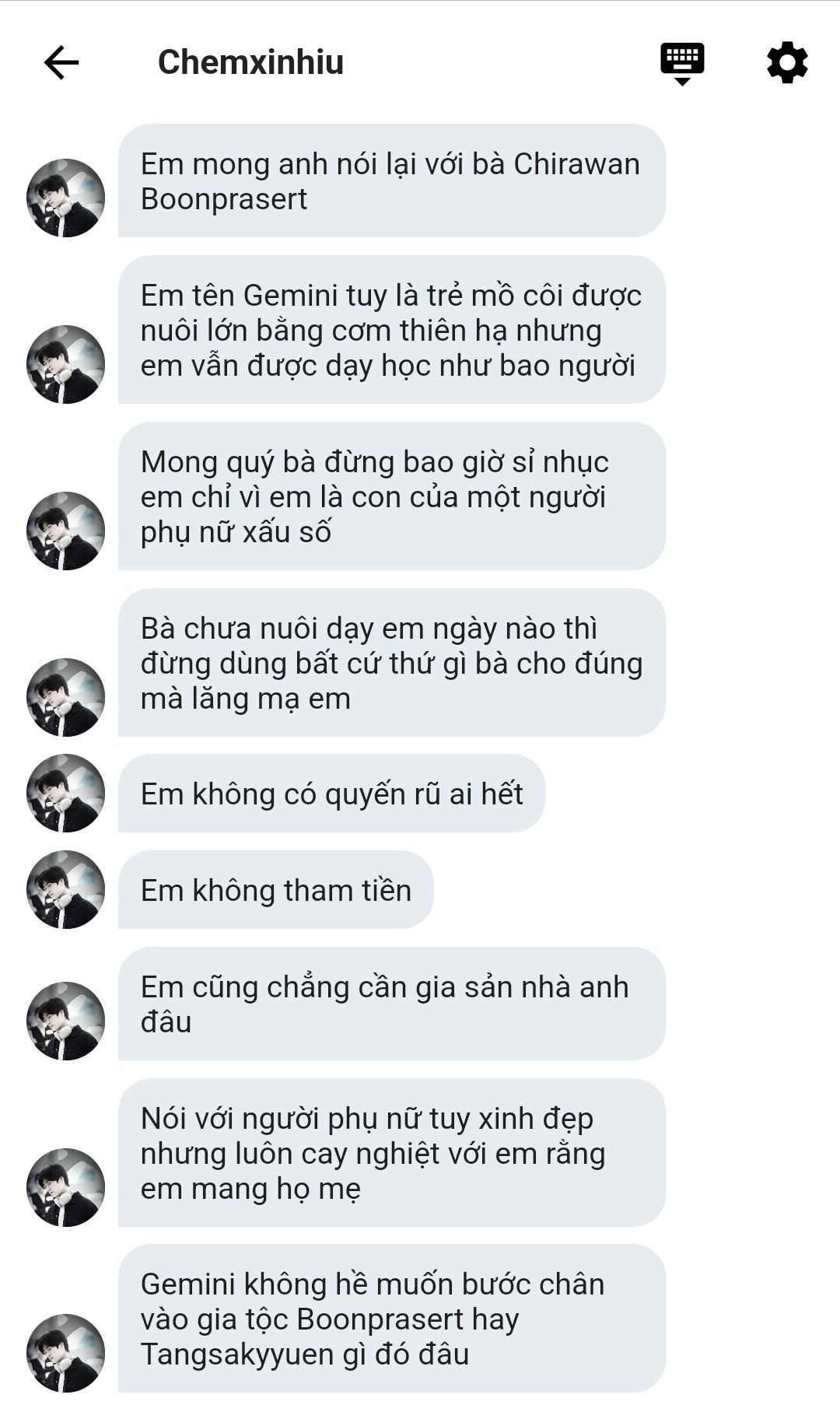The width and height of the screenshot is (840, 1405).
Task: Select the 'Bà chưa nuôi dạy em' bubble
Action: click(x=392, y=663)
